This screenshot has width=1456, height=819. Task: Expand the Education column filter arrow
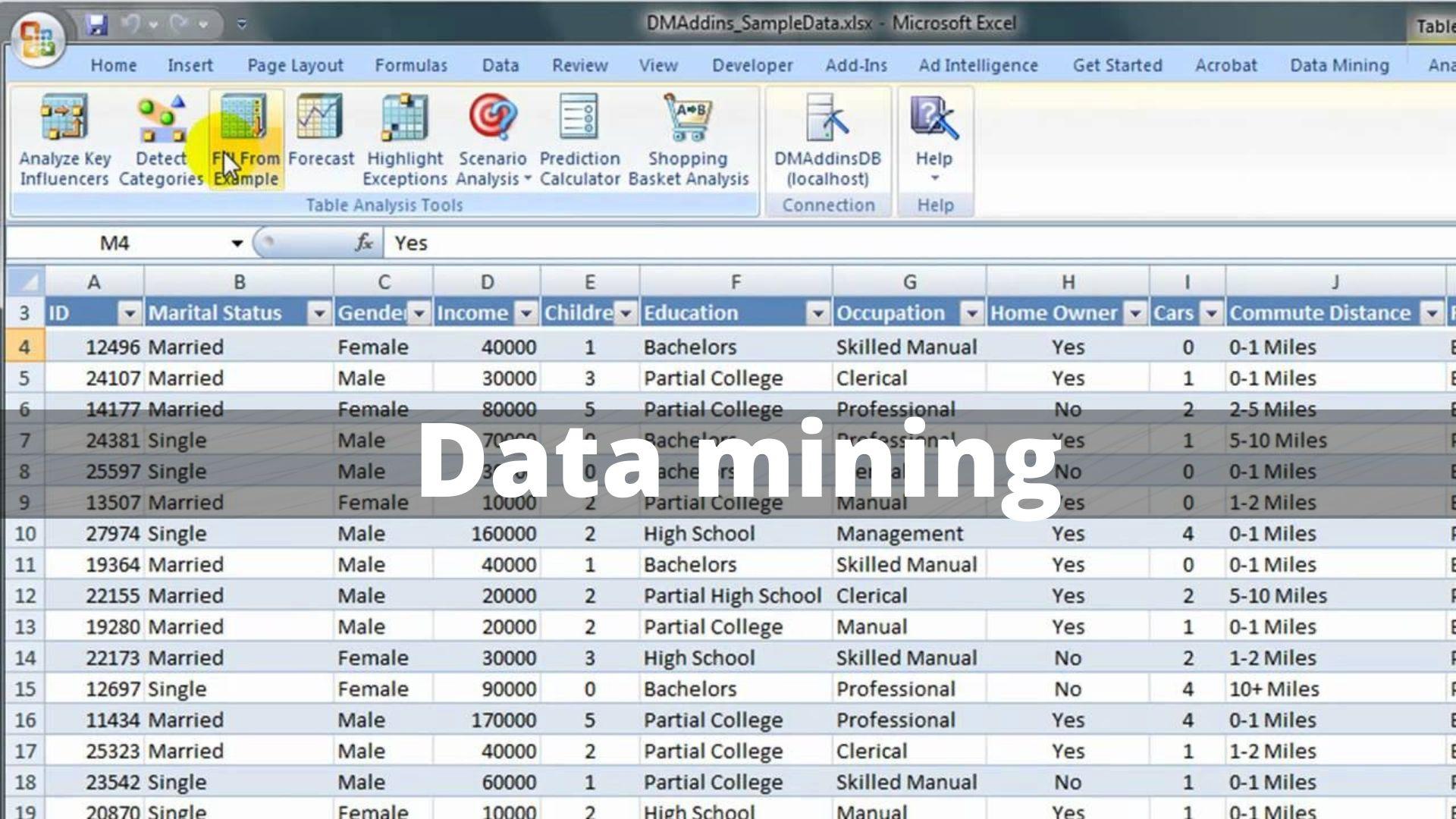817,312
